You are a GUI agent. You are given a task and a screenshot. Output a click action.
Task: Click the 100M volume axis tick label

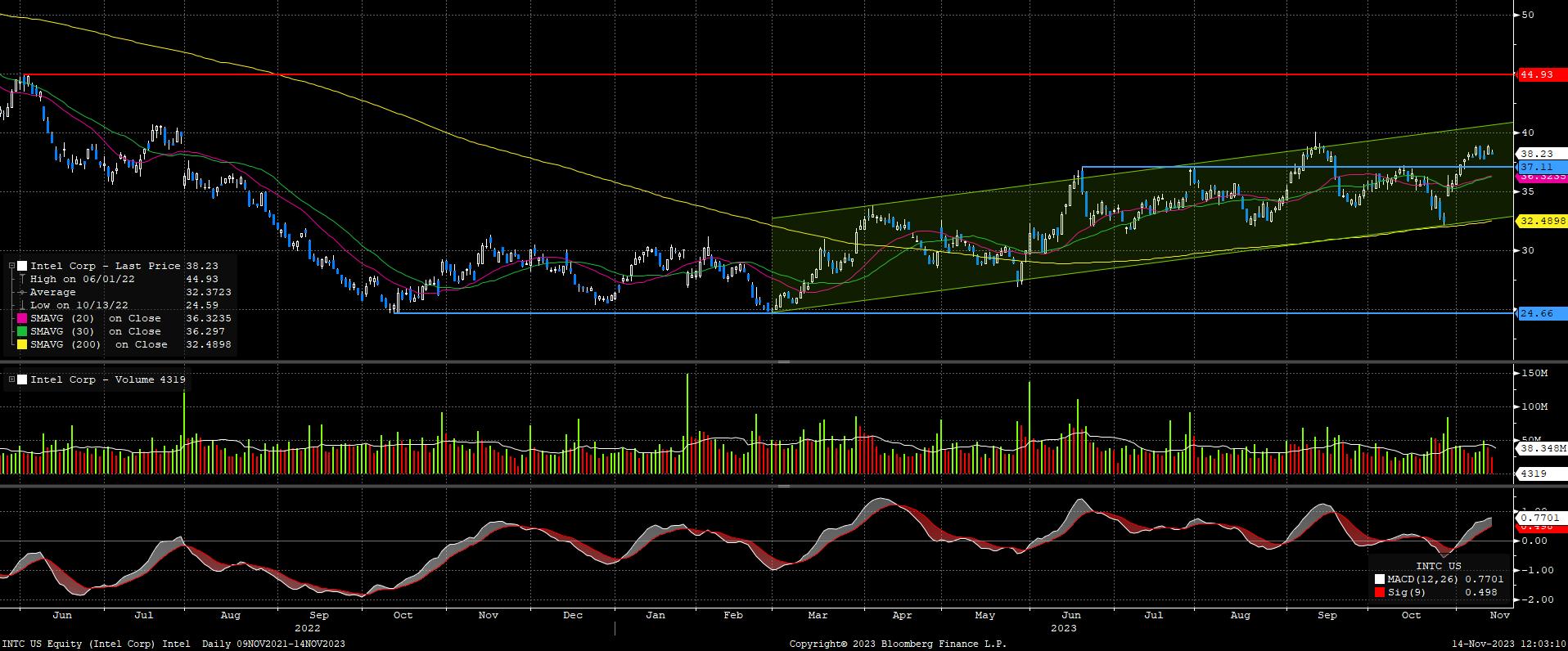1534,406
